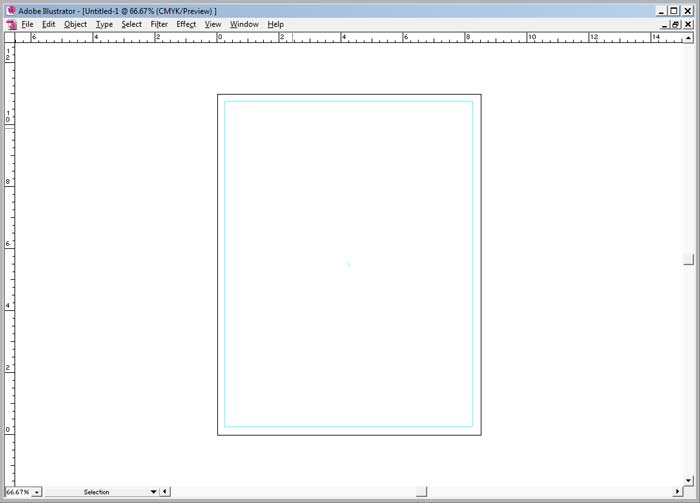
Task: Restore down the Untitled-1 document window
Action: pyautogui.click(x=676, y=25)
